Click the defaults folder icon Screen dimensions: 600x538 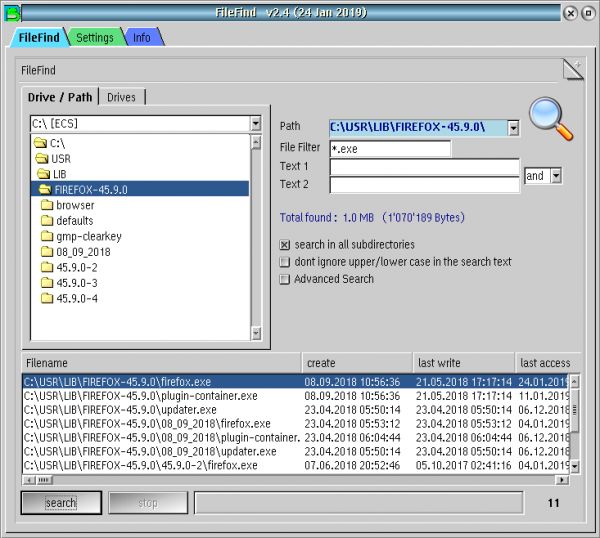point(47,221)
